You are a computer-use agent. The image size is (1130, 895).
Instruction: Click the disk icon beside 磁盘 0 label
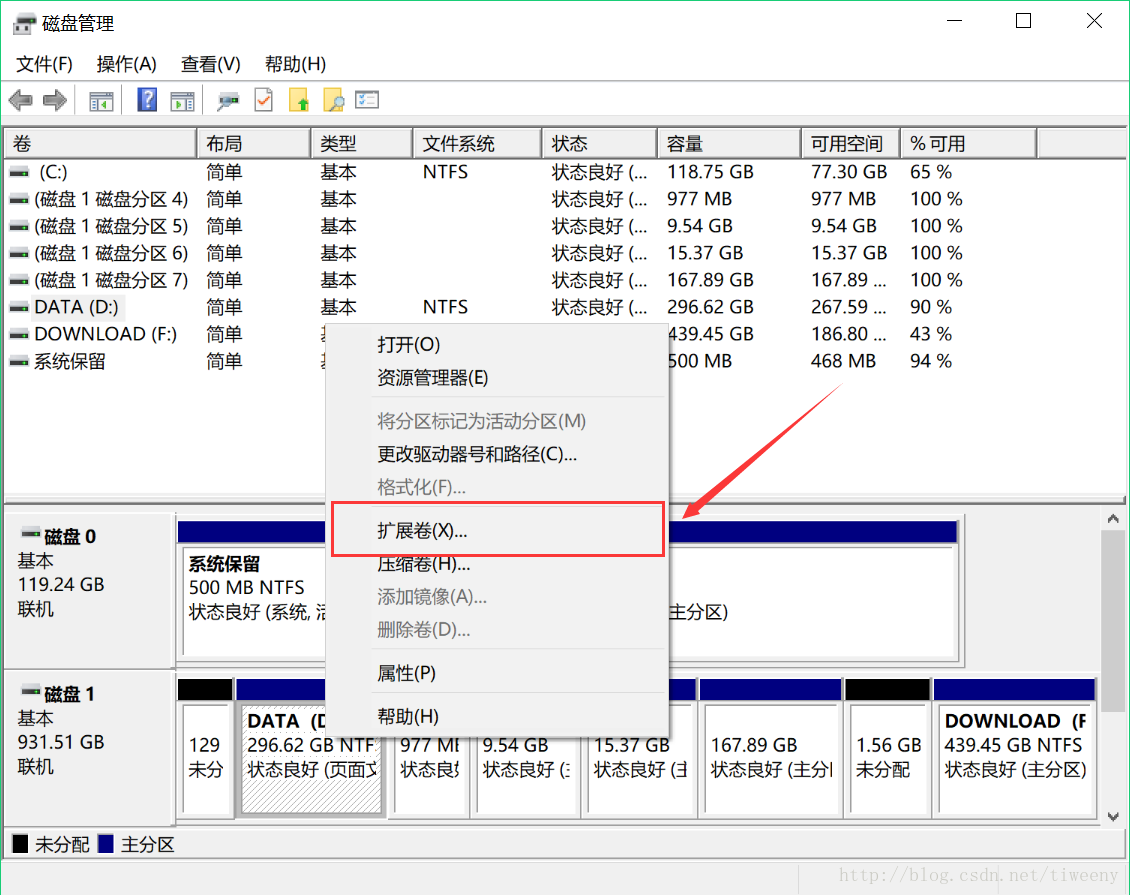tap(30, 534)
